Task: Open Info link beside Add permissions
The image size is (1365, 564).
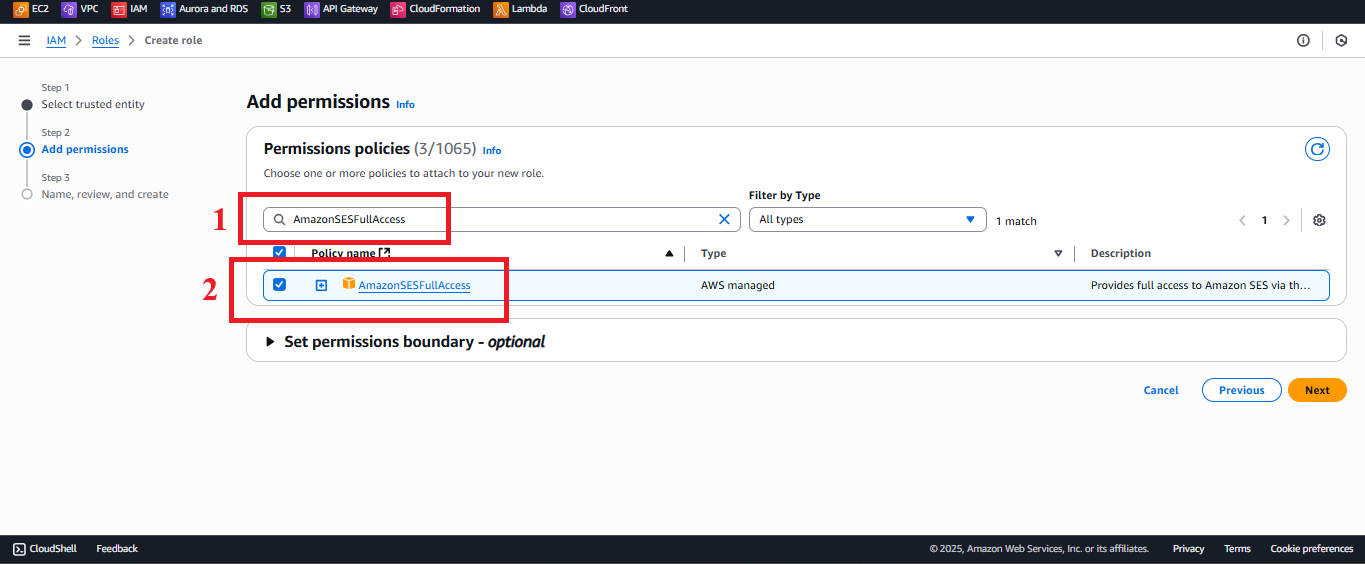Action: [x=405, y=104]
